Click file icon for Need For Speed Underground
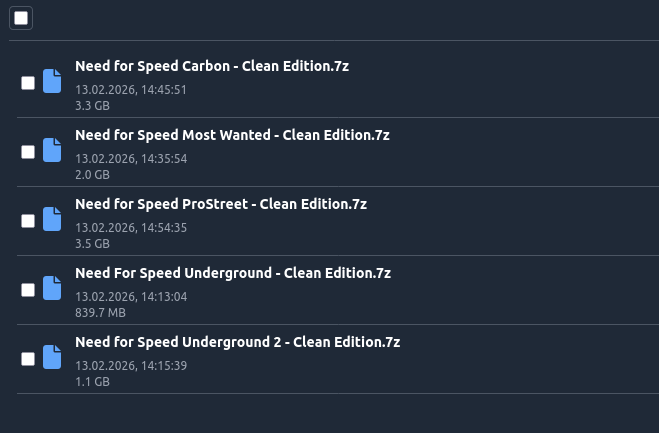The image size is (659, 433). [x=52, y=289]
